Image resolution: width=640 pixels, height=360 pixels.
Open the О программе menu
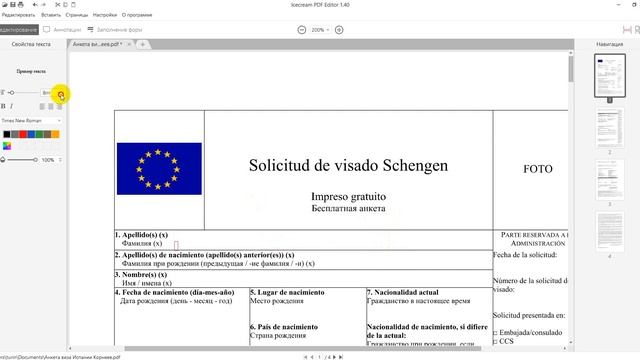pyautogui.click(x=137, y=15)
